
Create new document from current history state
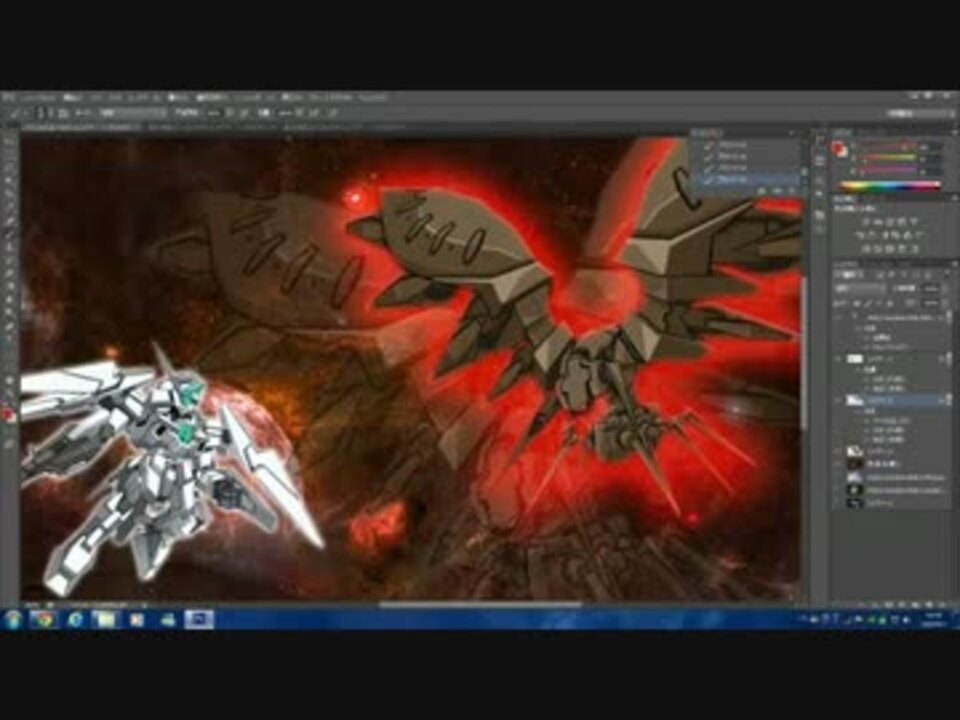pos(763,191)
